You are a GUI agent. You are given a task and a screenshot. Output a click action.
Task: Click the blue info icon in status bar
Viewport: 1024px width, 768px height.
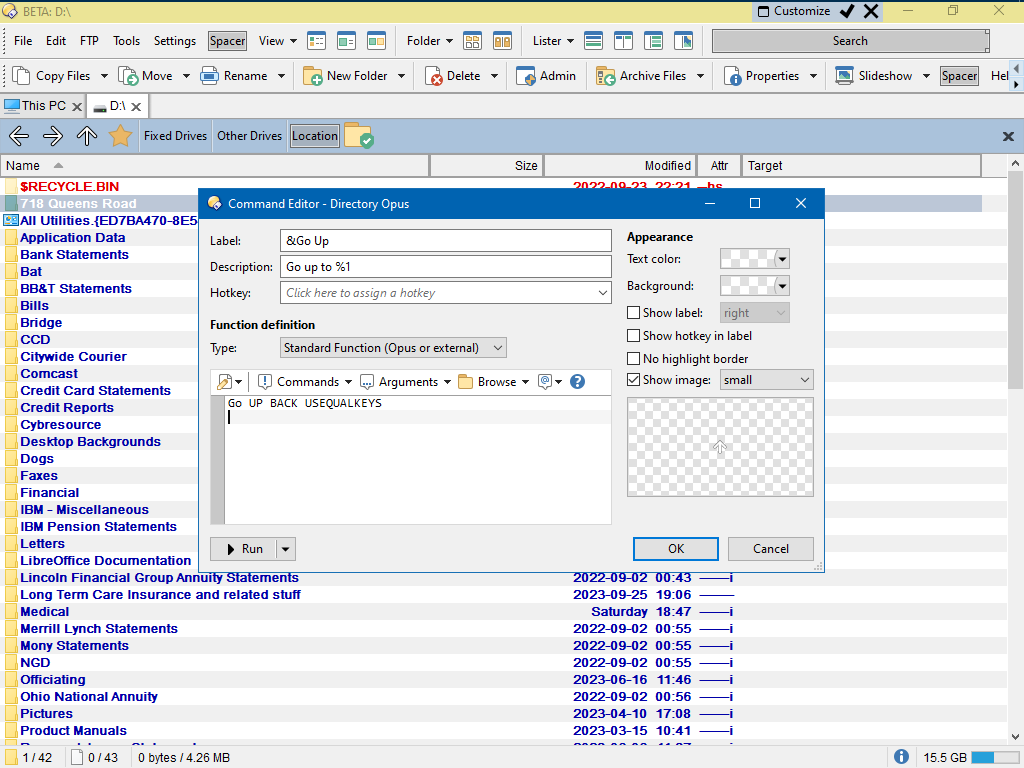point(901,757)
